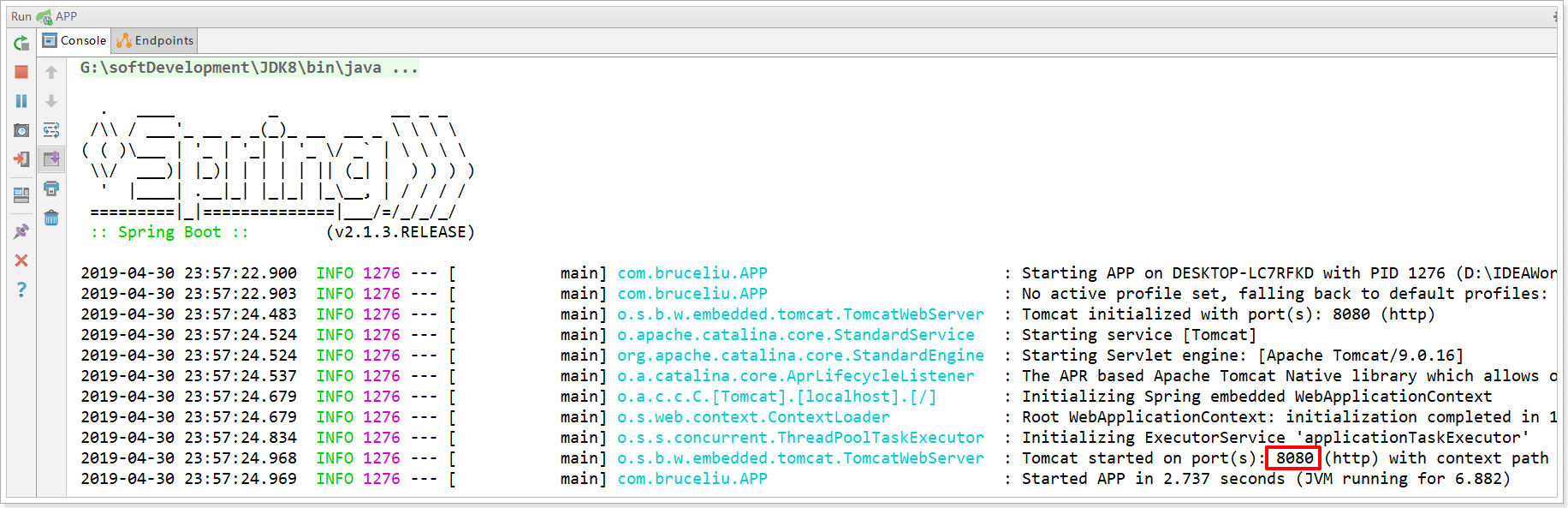The image size is (1568, 508).
Task: Close the run tab with red X
Action: pyautogui.click(x=21, y=260)
